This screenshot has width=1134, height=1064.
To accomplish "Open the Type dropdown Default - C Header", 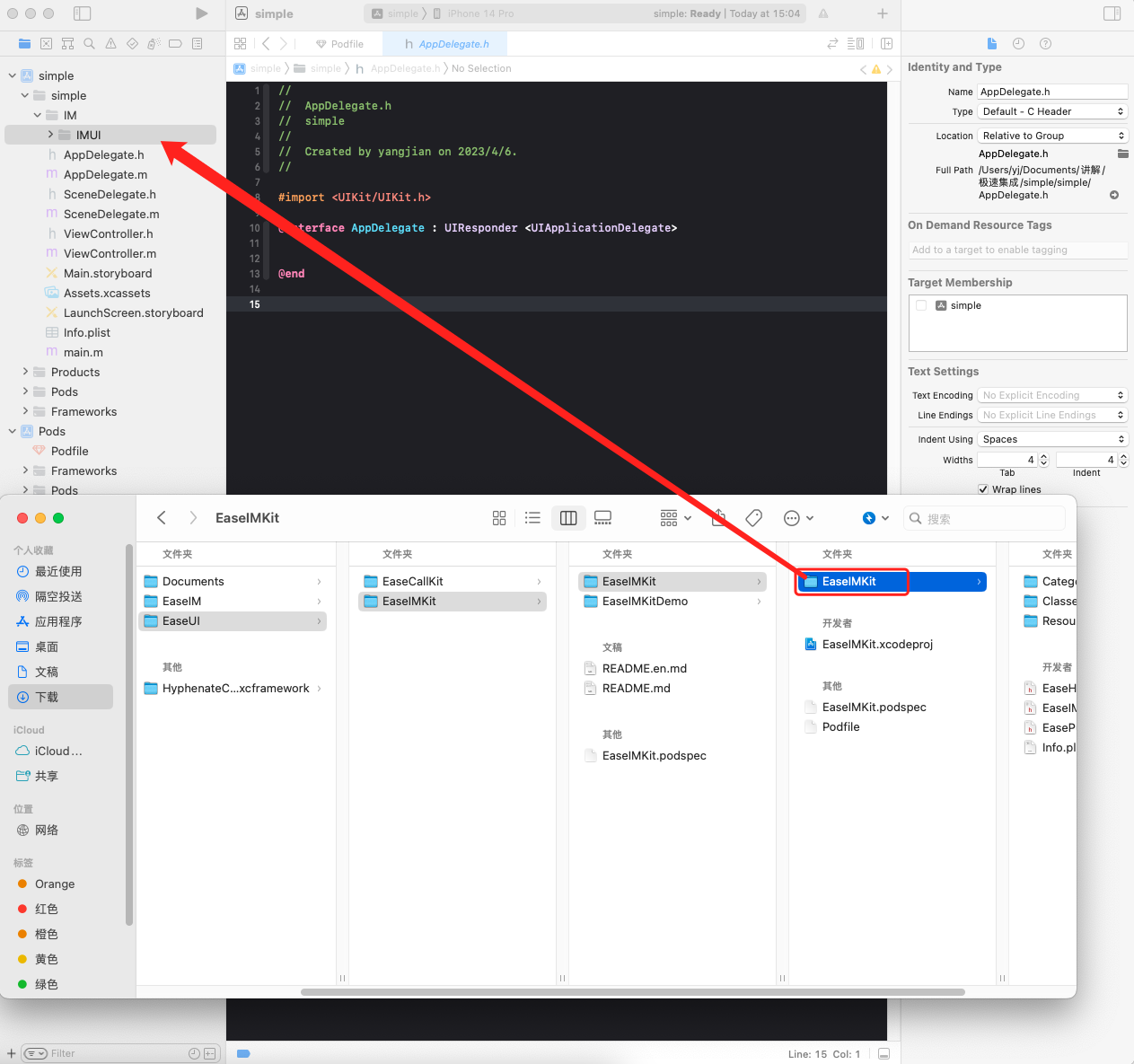I will [x=1052, y=111].
